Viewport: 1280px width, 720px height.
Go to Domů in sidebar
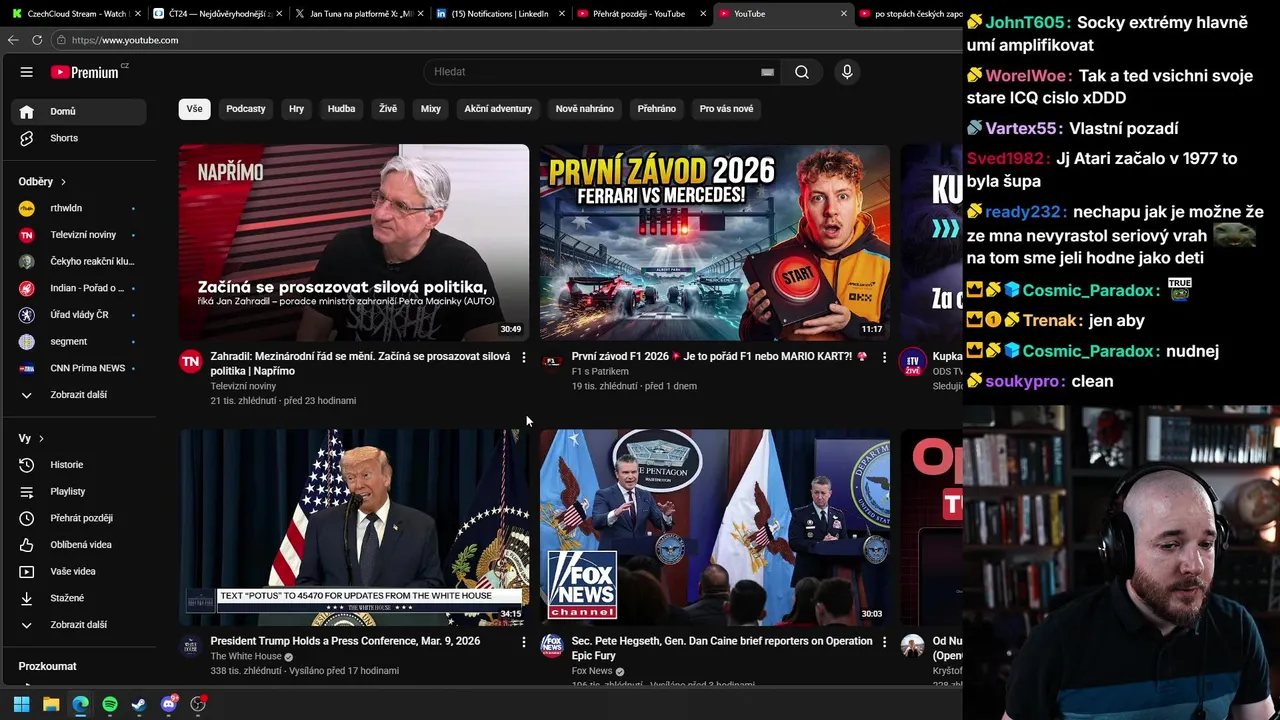[x=79, y=111]
